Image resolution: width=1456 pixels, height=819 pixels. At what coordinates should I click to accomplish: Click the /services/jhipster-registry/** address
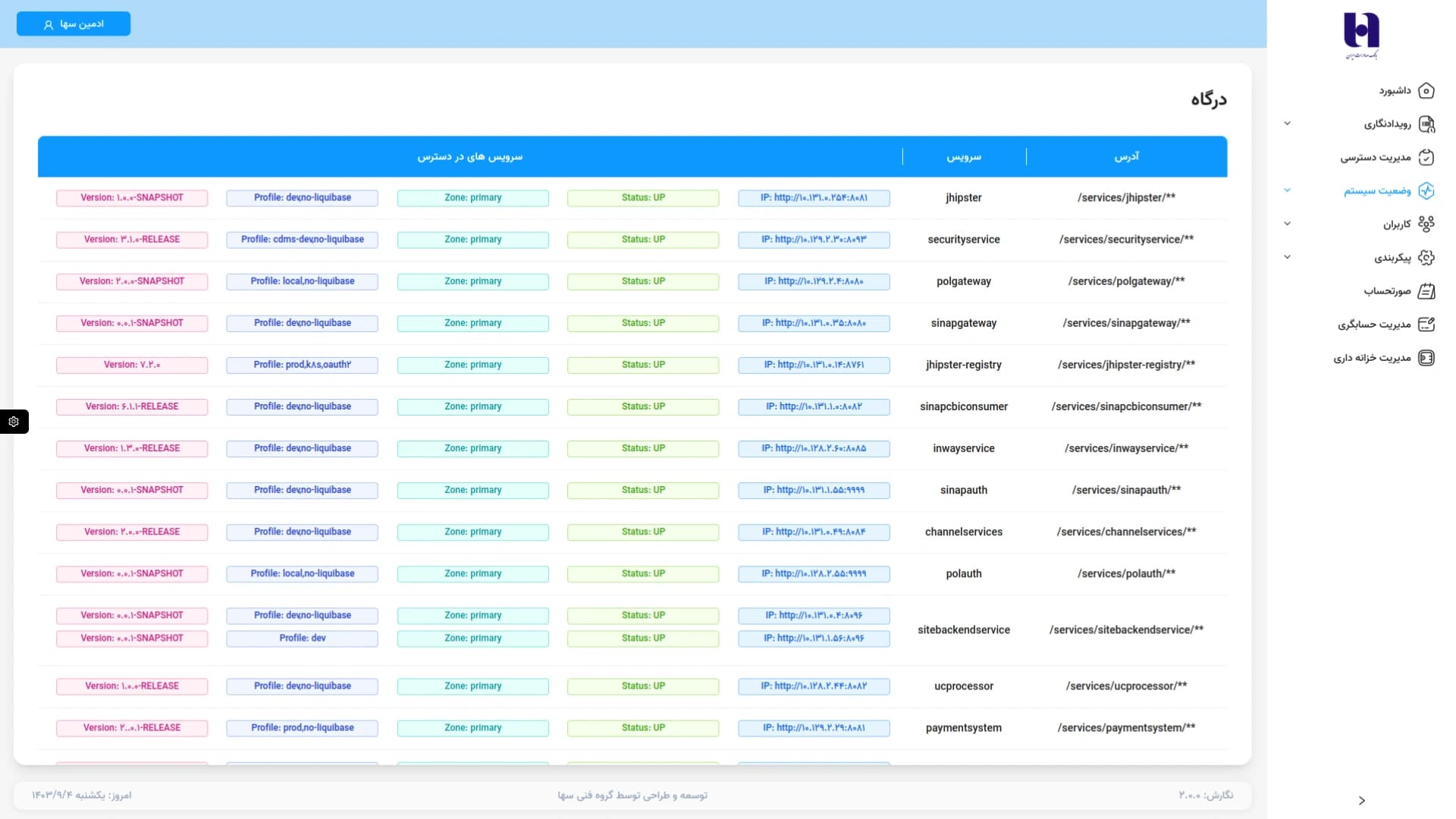click(x=1126, y=365)
